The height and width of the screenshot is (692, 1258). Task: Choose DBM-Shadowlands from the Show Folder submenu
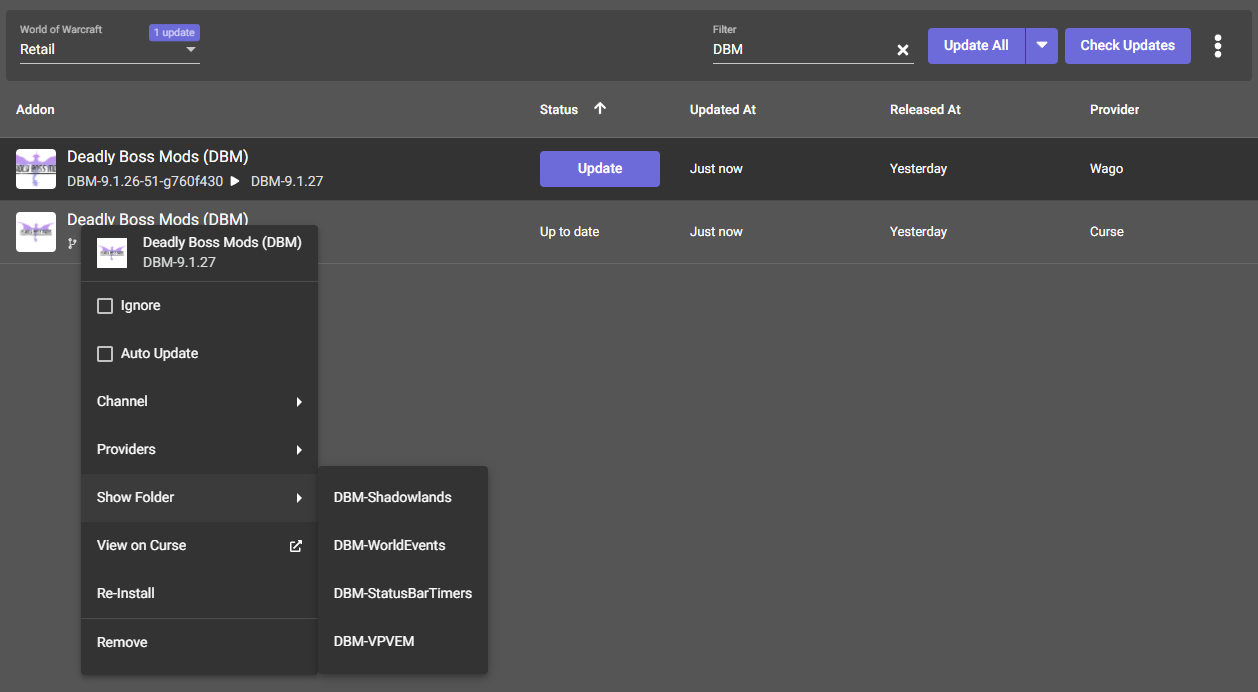point(391,497)
